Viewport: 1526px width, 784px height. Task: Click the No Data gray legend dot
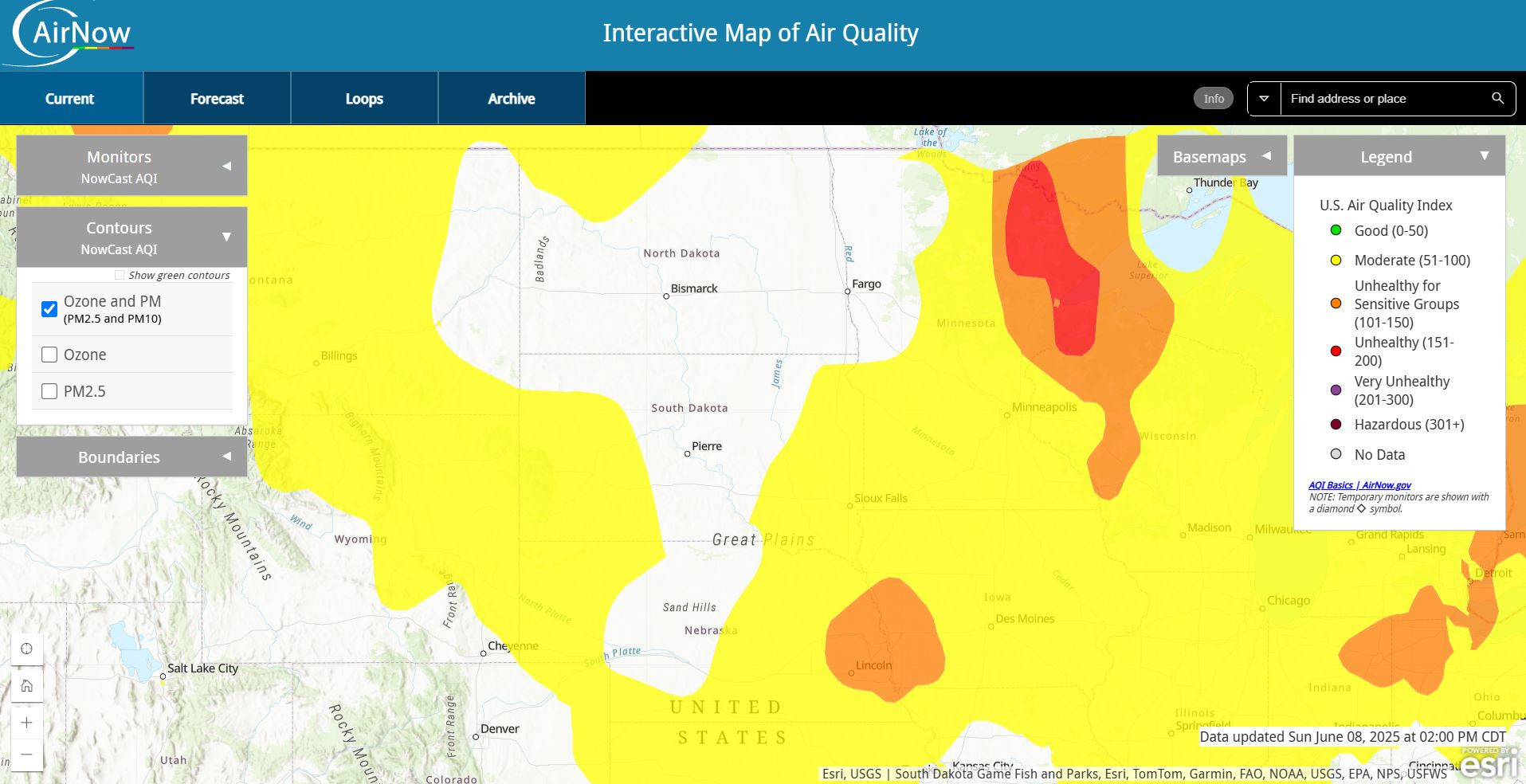1336,454
